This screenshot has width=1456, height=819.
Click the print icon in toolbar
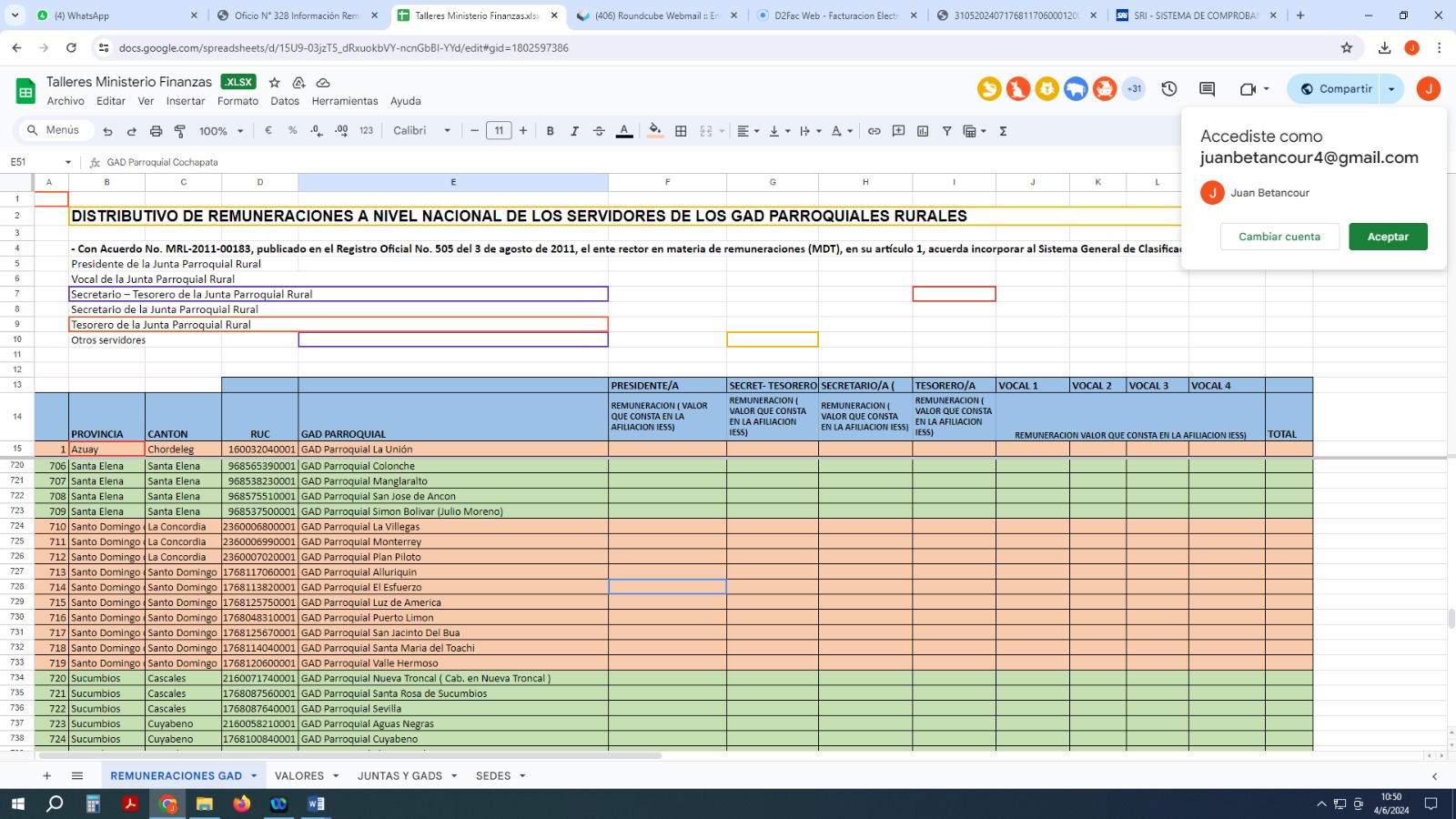coord(156,131)
